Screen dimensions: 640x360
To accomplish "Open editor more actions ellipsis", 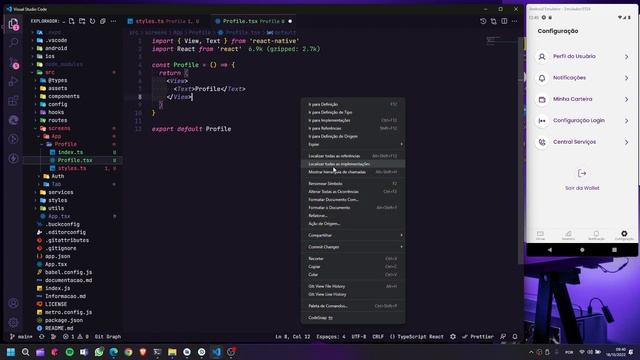I will pyautogui.click(x=515, y=21).
